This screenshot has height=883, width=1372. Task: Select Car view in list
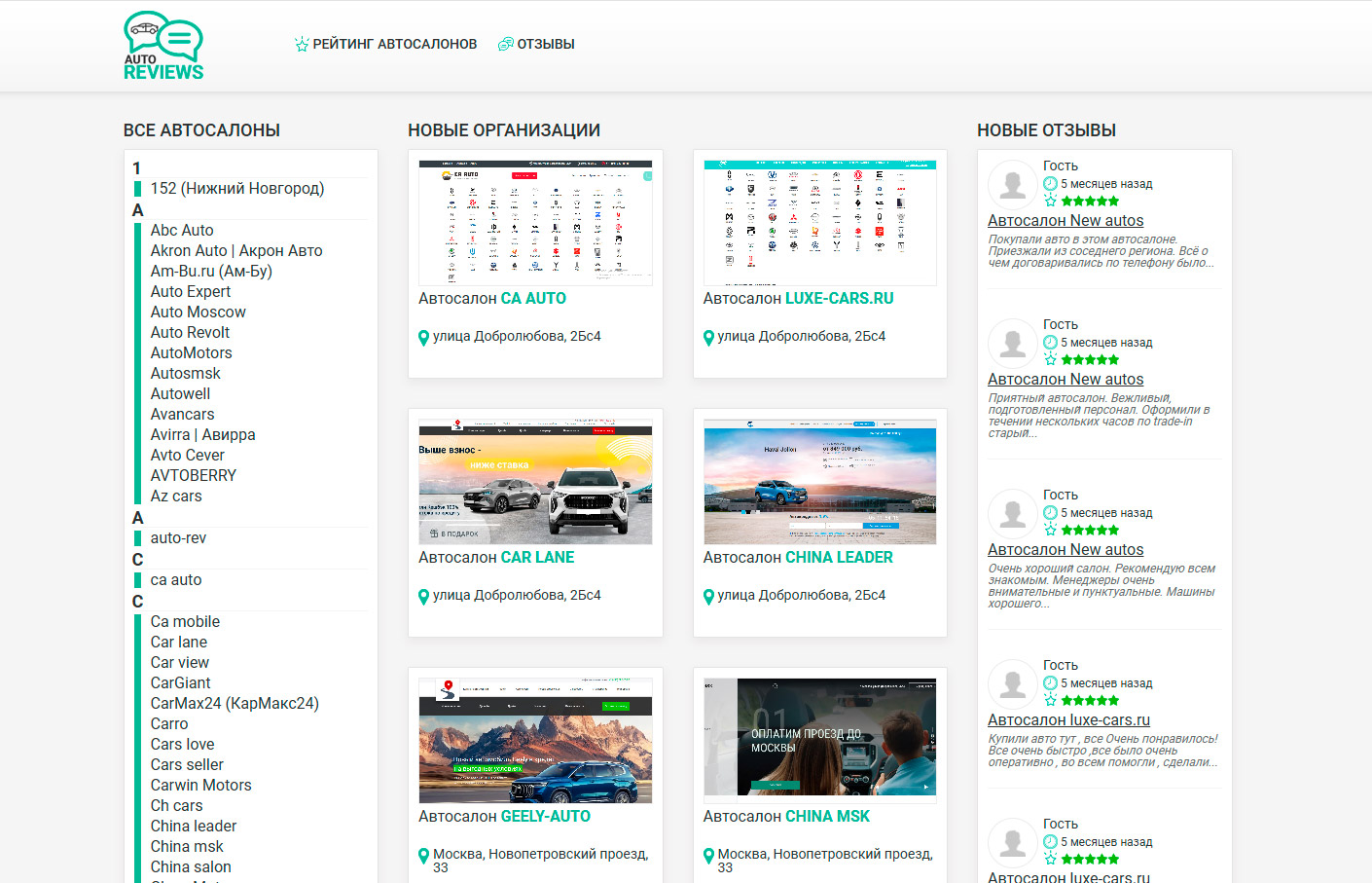pyautogui.click(x=179, y=663)
